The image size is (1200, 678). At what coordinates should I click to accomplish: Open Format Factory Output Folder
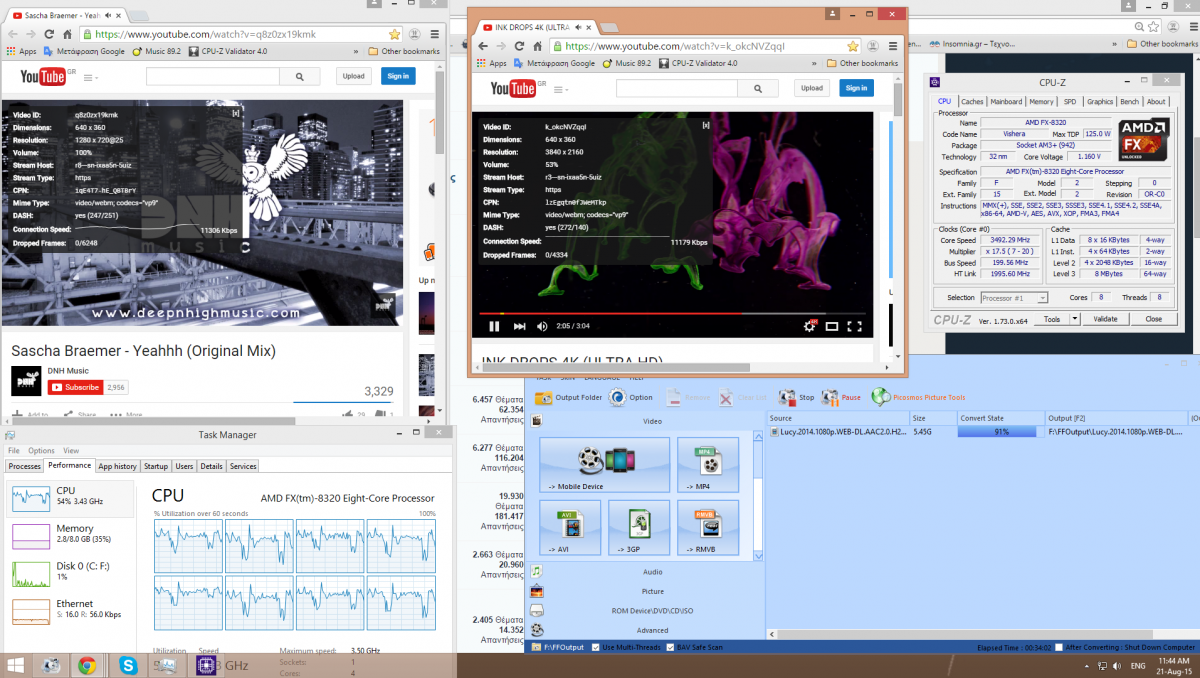(x=569, y=397)
